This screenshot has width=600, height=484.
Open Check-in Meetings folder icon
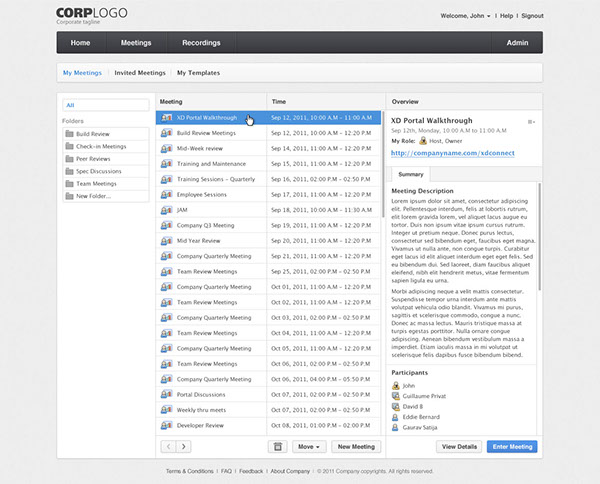(x=69, y=146)
